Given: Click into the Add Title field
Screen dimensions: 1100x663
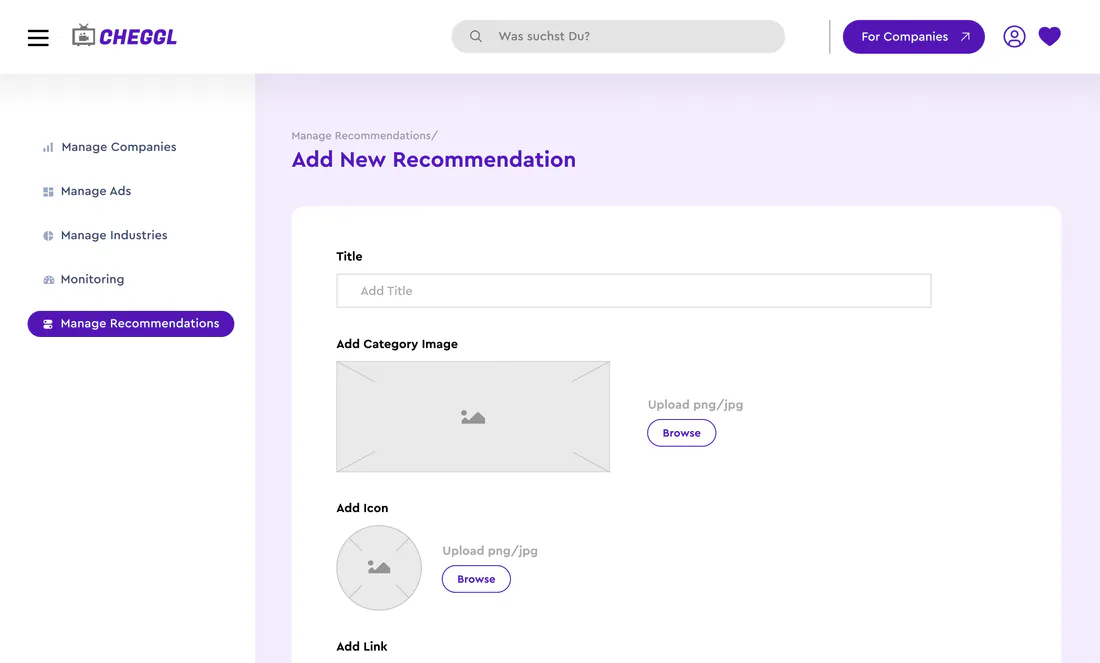Looking at the screenshot, I should (633, 290).
